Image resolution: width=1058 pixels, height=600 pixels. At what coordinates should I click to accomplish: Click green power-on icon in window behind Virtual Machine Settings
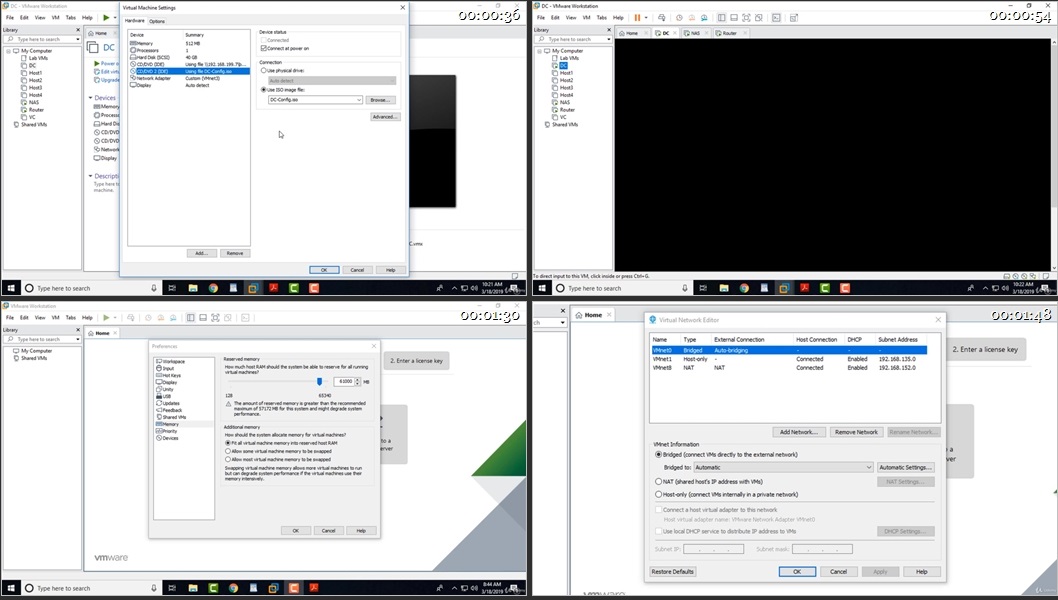106,18
